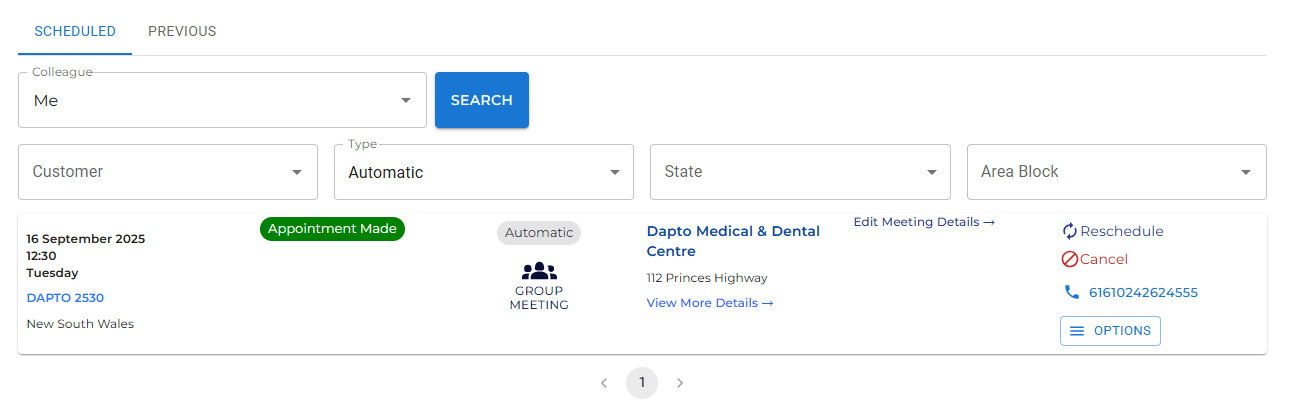Click the Appointment Made status badge
The height and width of the screenshot is (407, 1295).
(332, 229)
